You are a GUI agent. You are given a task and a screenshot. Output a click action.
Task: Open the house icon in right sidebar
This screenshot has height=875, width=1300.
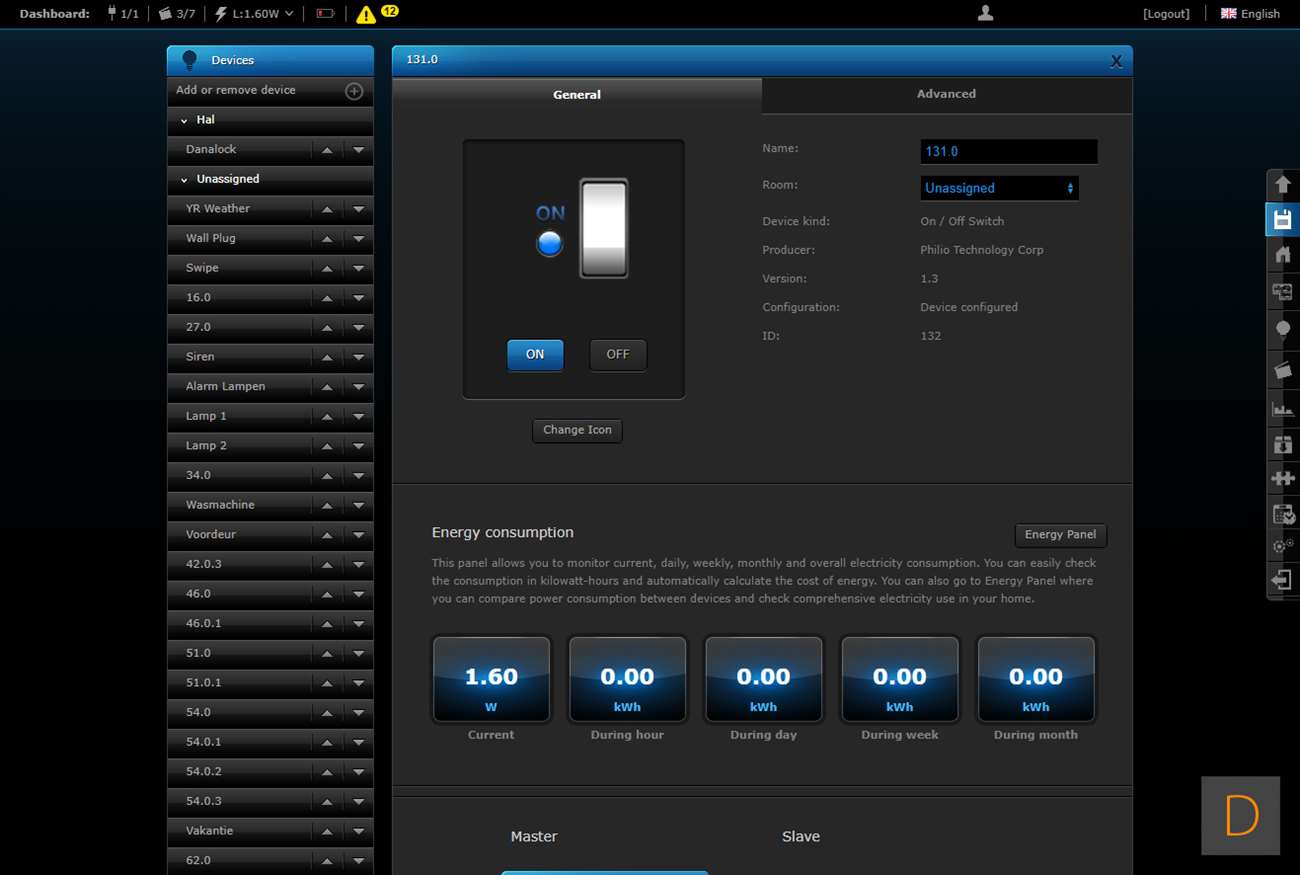tap(1282, 255)
